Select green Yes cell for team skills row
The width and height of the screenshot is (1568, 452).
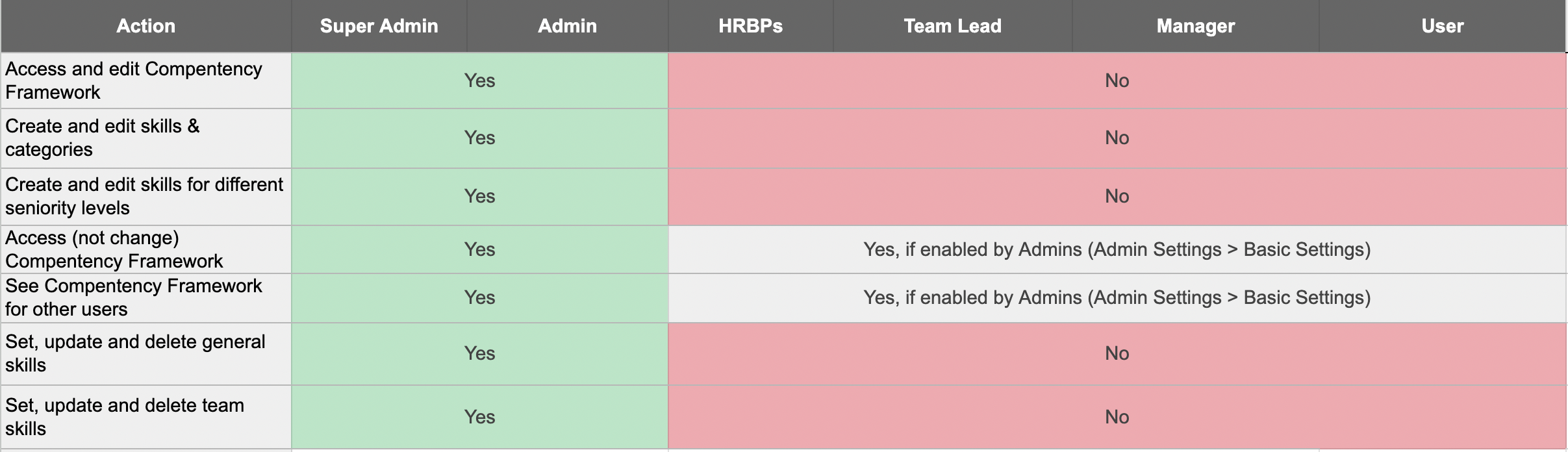pyautogui.click(x=480, y=417)
